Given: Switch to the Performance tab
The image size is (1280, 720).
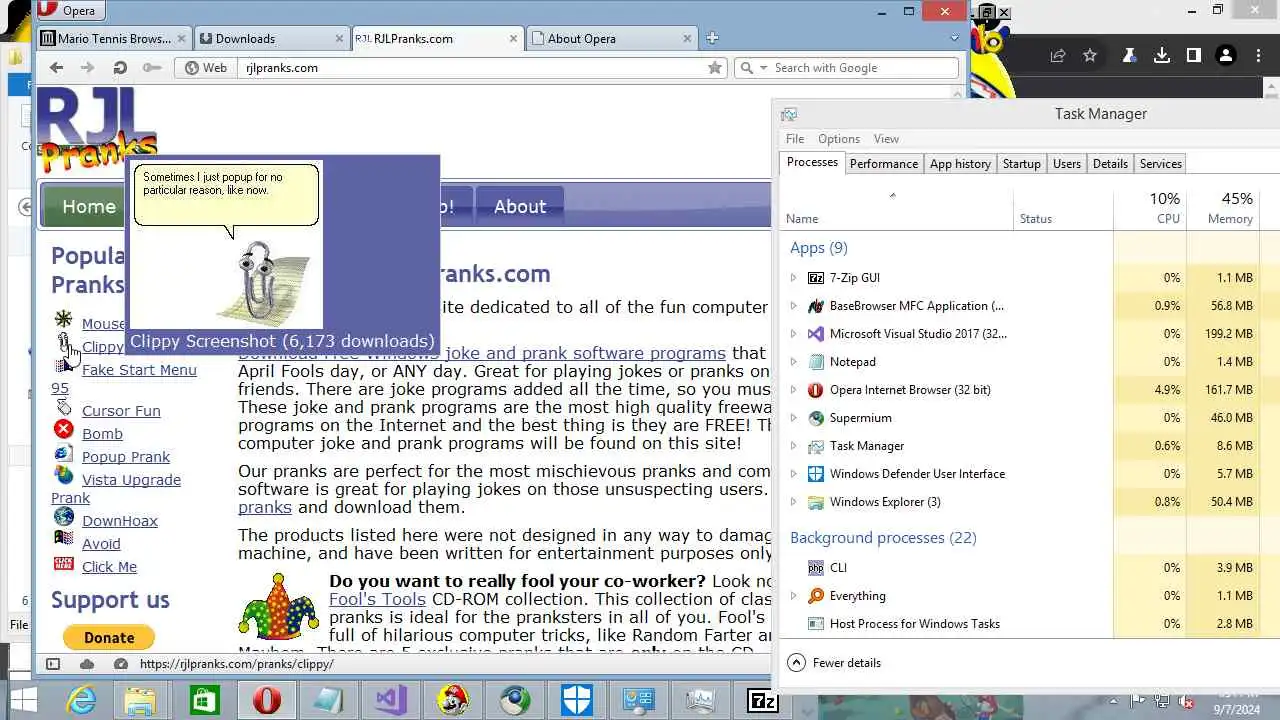Looking at the screenshot, I should (884, 164).
